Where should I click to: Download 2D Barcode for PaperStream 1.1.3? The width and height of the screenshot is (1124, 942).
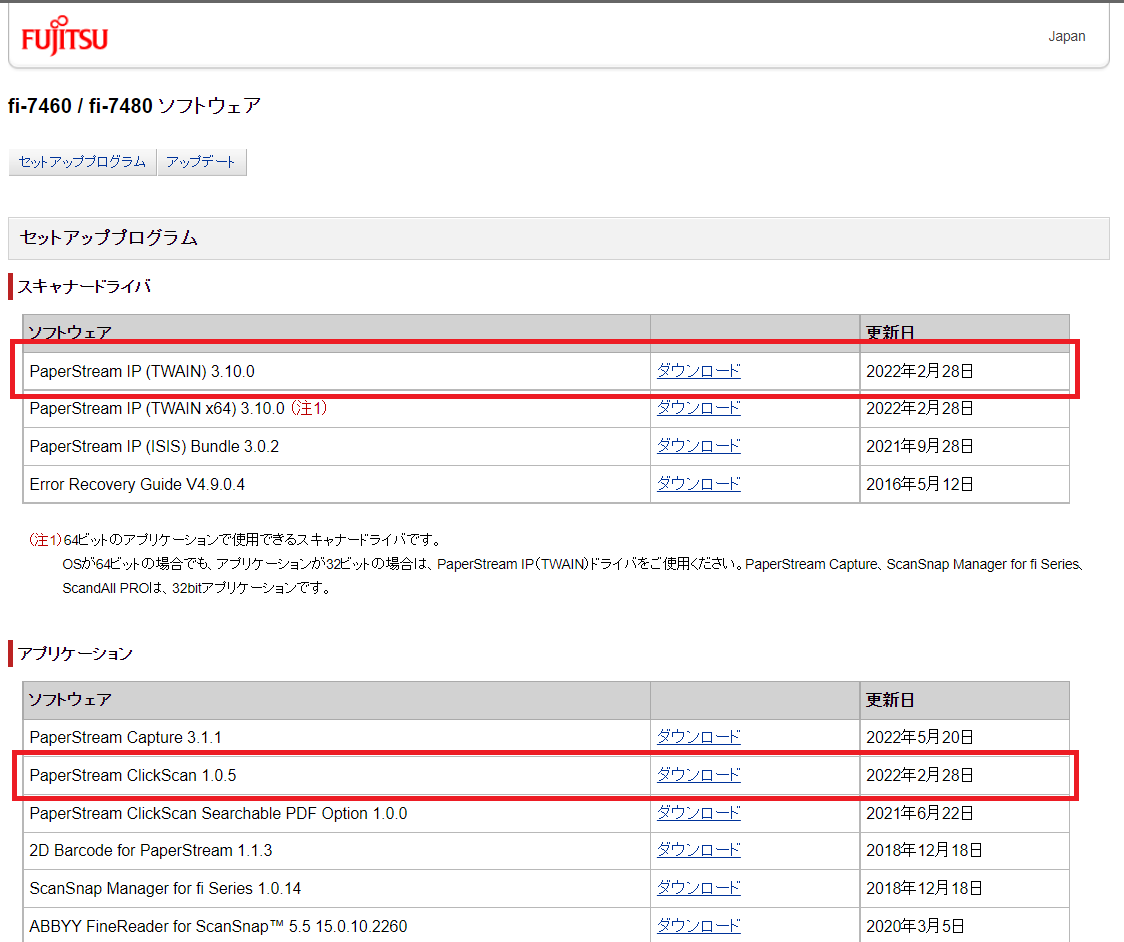click(x=698, y=850)
